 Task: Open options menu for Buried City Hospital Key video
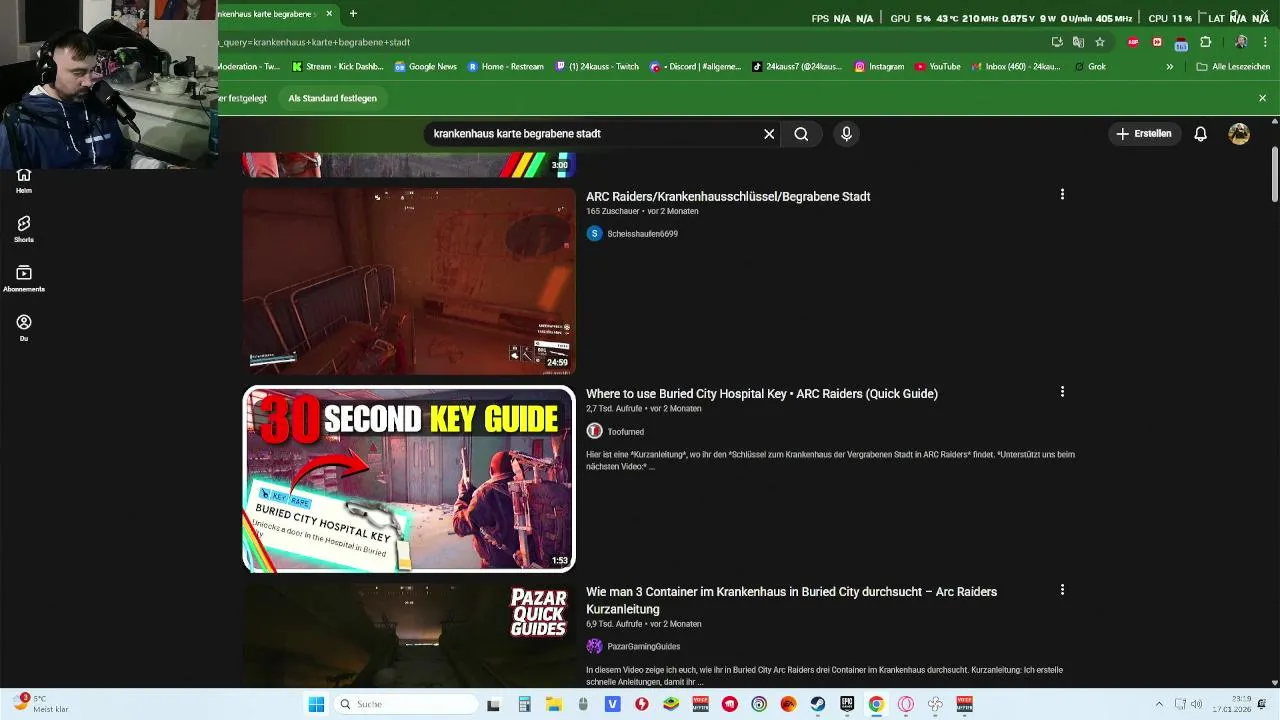point(1062,392)
